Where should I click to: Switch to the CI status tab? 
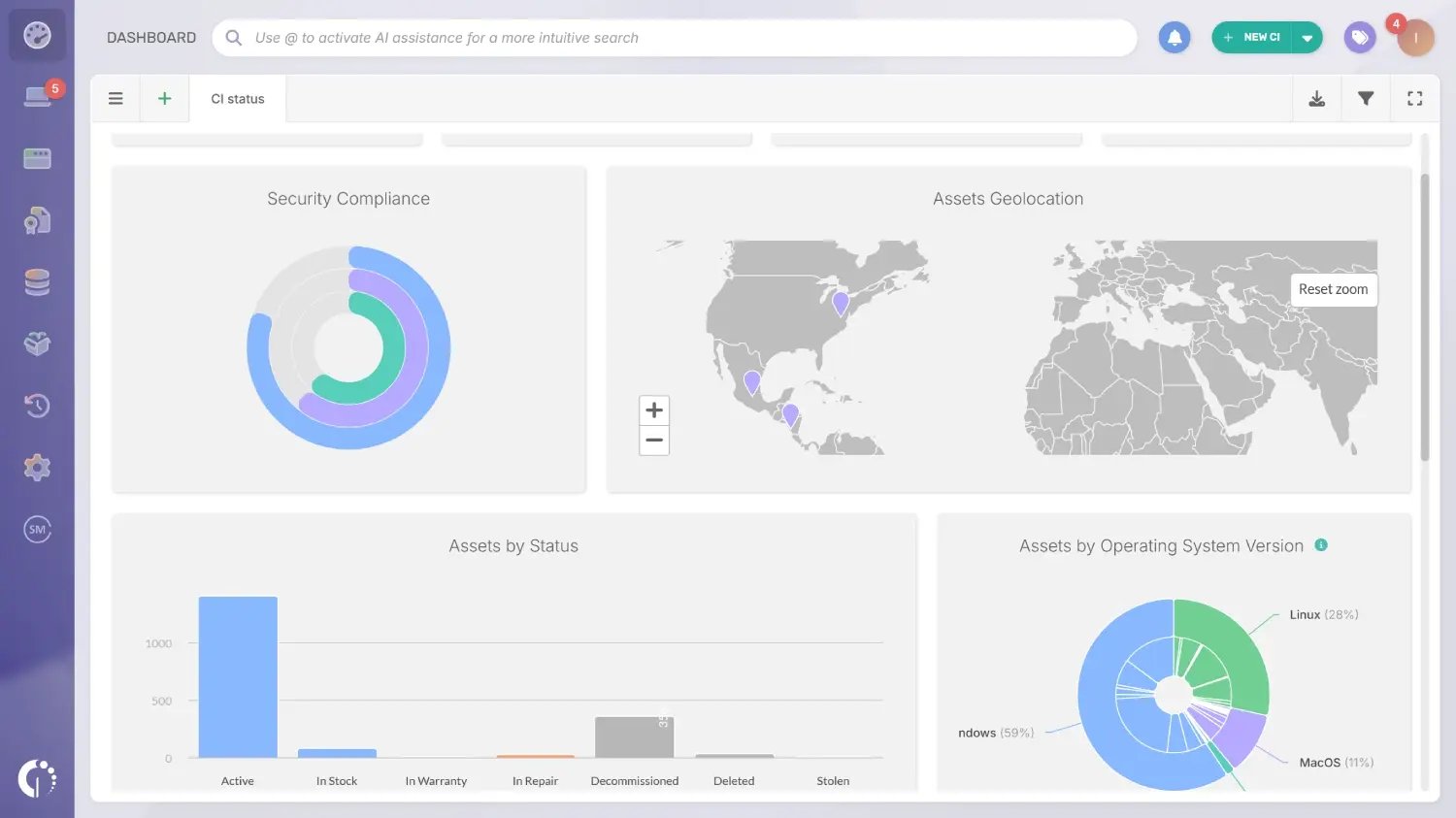pos(236,98)
